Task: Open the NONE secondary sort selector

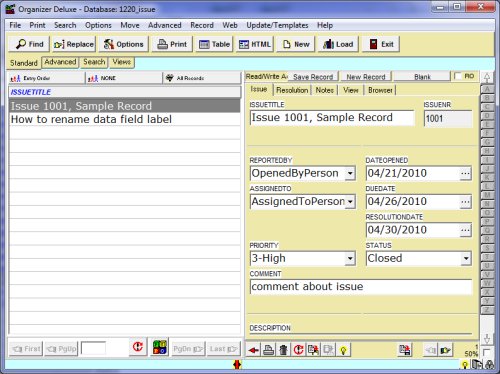Action: 124,78
